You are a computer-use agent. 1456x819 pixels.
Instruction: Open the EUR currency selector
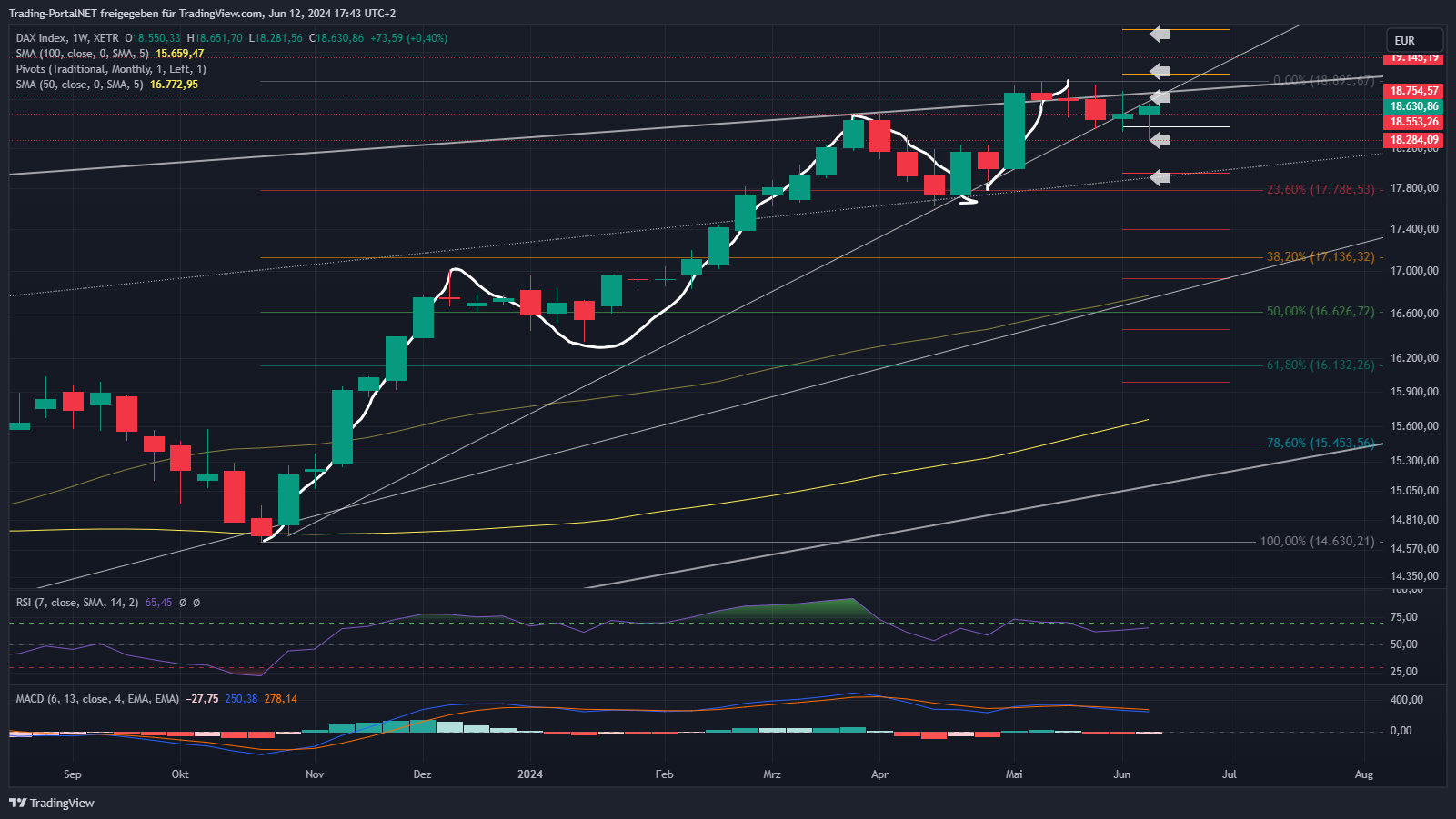tap(1414, 40)
